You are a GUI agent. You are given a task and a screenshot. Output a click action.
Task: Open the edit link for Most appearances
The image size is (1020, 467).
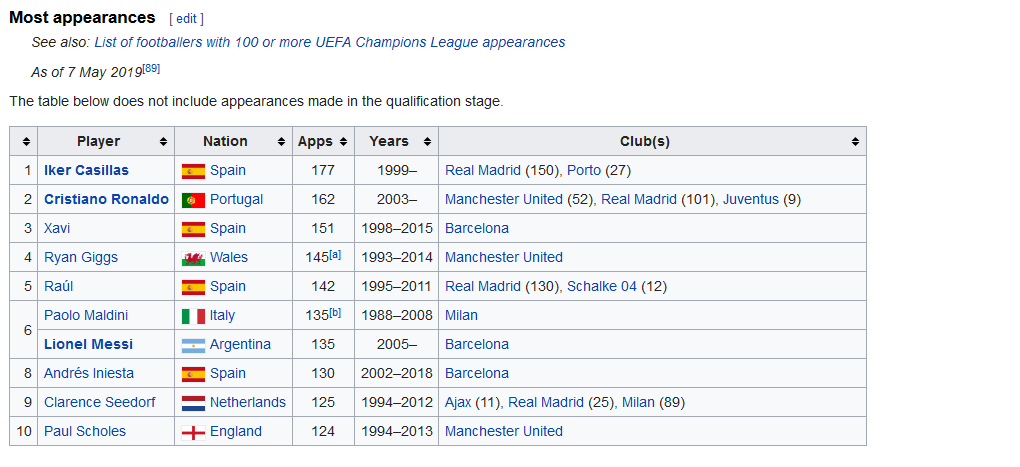(186, 19)
